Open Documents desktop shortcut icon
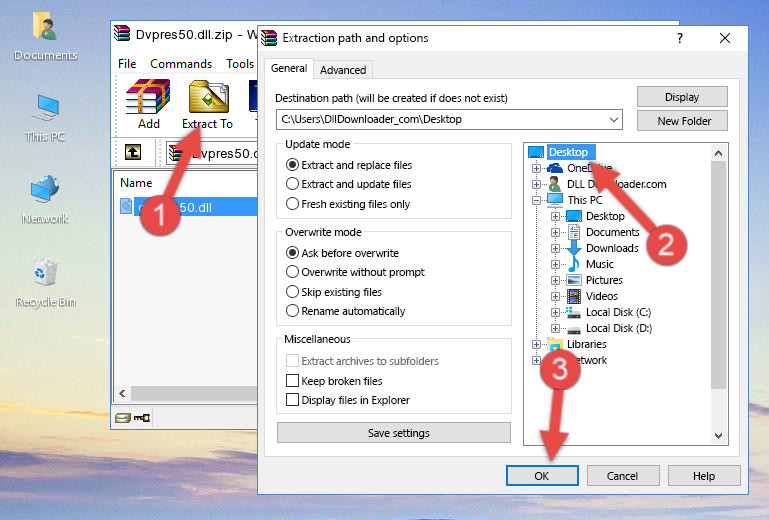769x520 pixels. click(45, 26)
